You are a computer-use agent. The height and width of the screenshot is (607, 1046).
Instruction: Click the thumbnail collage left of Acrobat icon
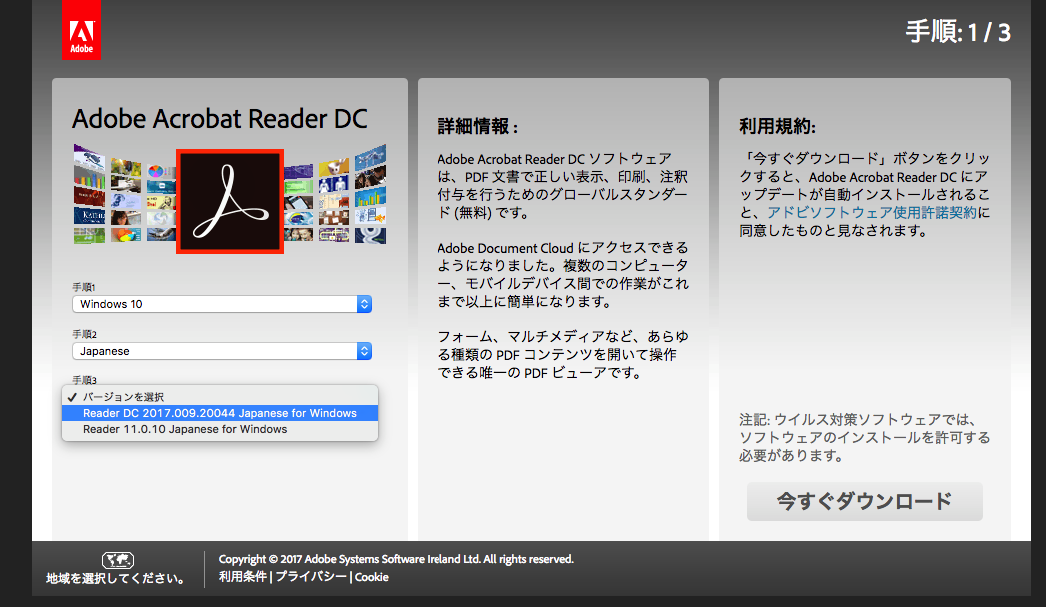click(x=123, y=195)
